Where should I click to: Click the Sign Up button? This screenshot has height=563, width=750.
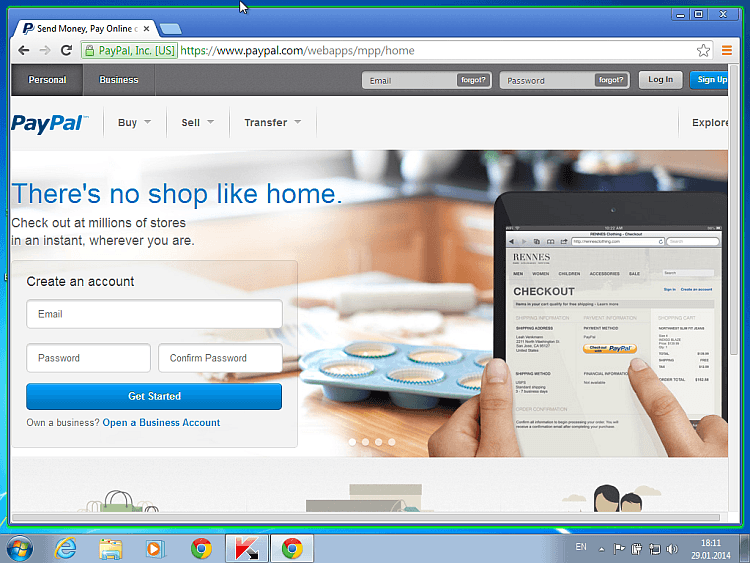tap(710, 80)
